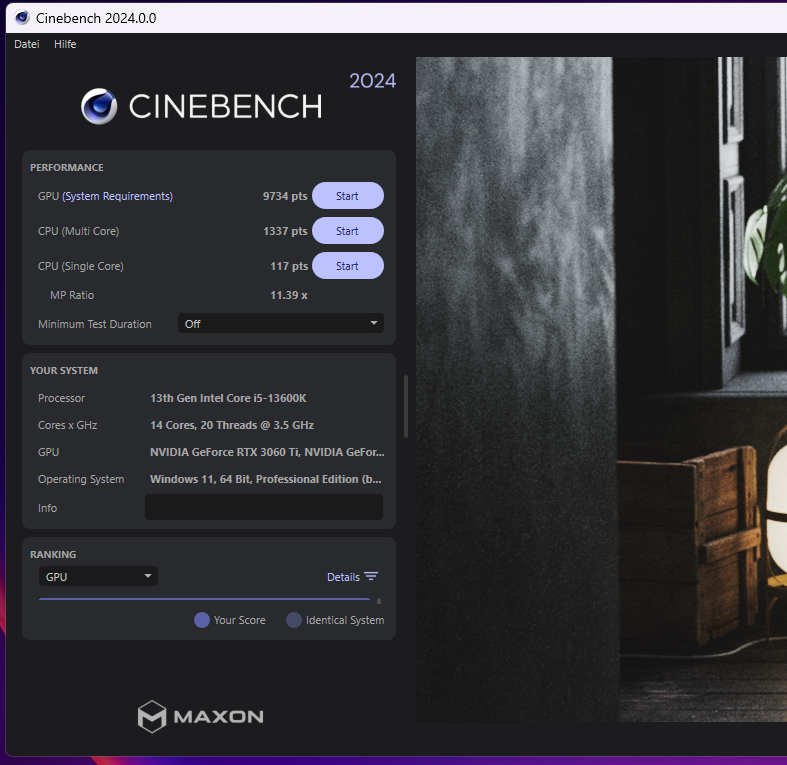Click Your Score legend dot
This screenshot has width=787, height=765.
[202, 620]
